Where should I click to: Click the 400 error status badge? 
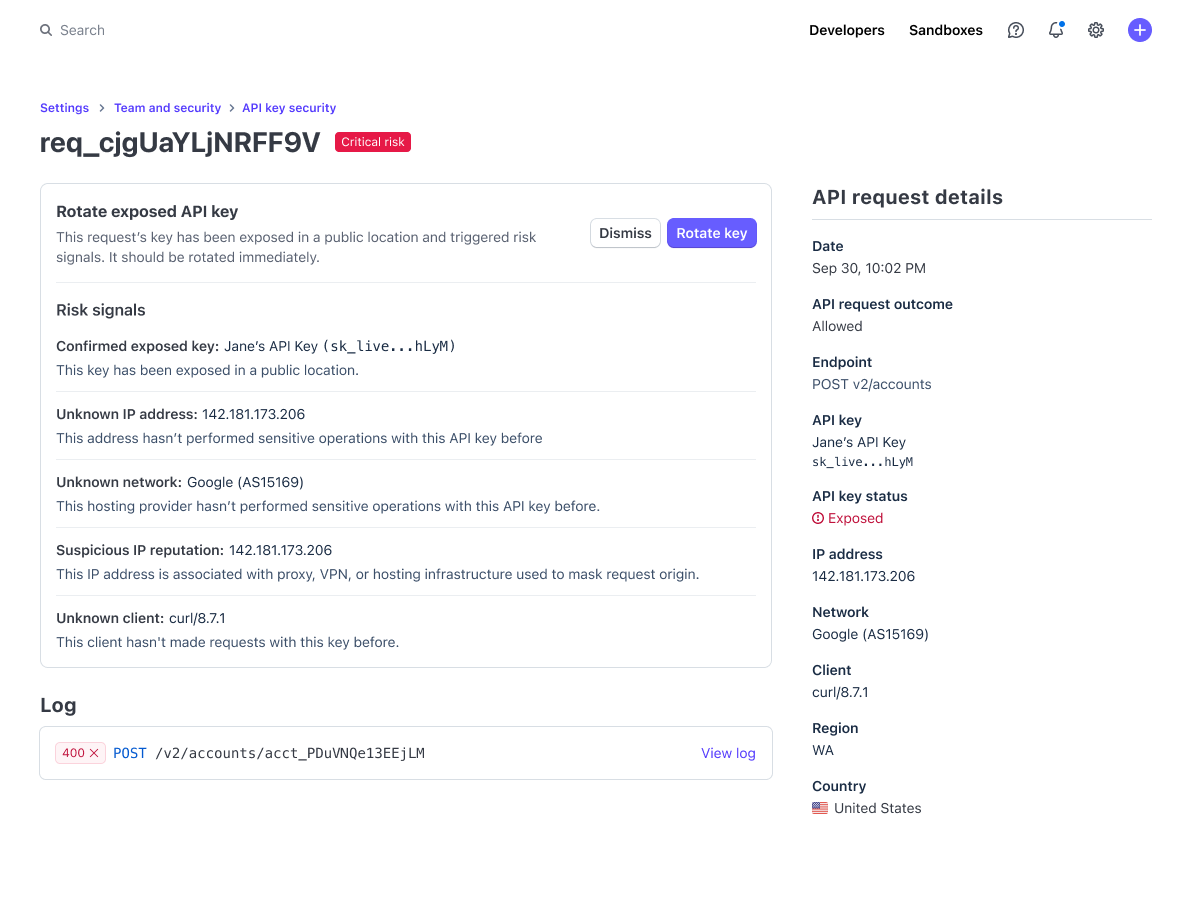[80, 753]
